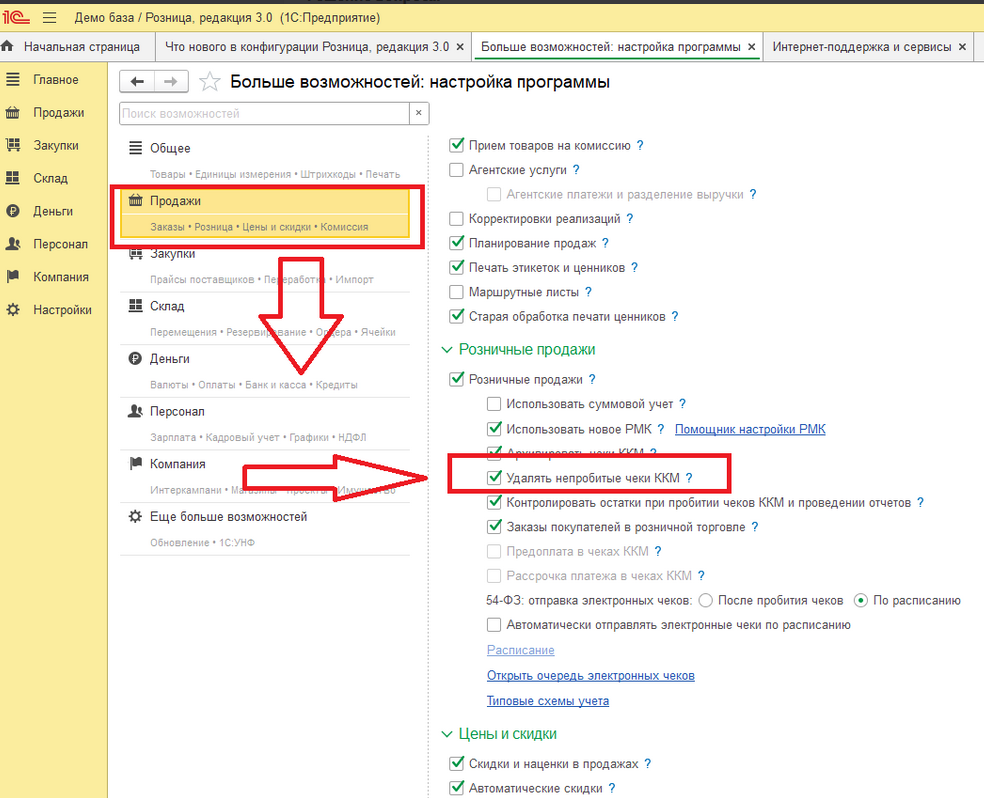Add page to favorites with star icon
The width and height of the screenshot is (984, 798).
[x=210, y=82]
